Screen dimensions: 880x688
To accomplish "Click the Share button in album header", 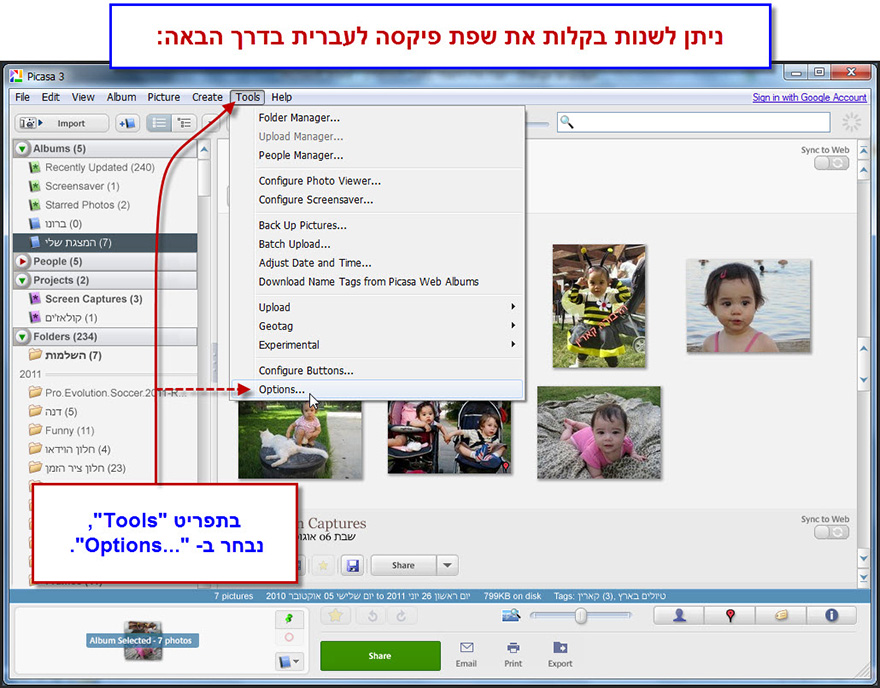I will pyautogui.click(x=403, y=565).
